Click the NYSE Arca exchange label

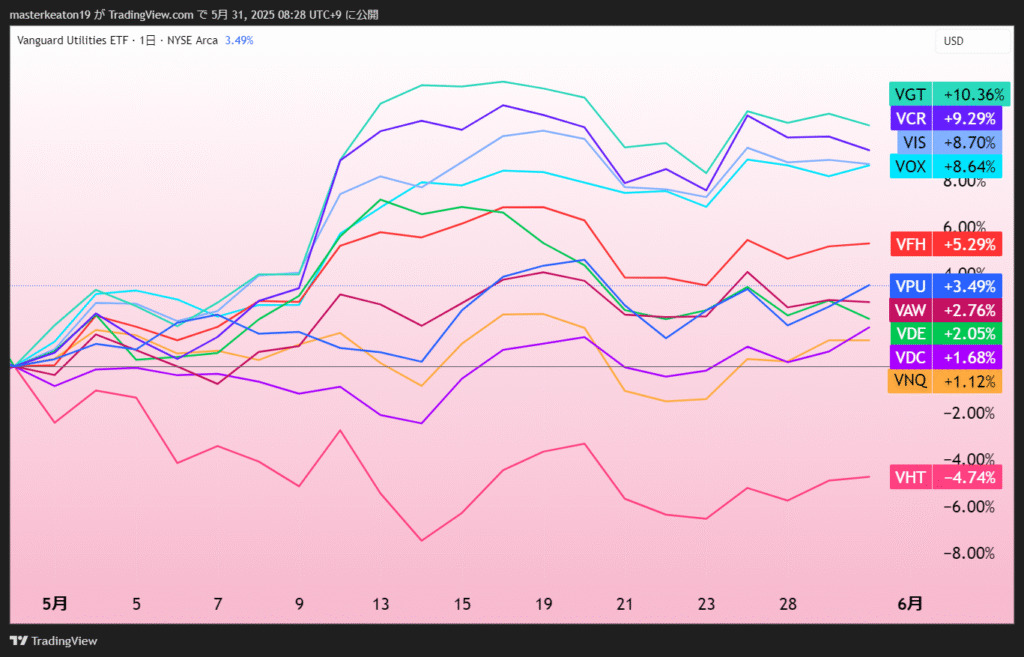click(x=192, y=40)
